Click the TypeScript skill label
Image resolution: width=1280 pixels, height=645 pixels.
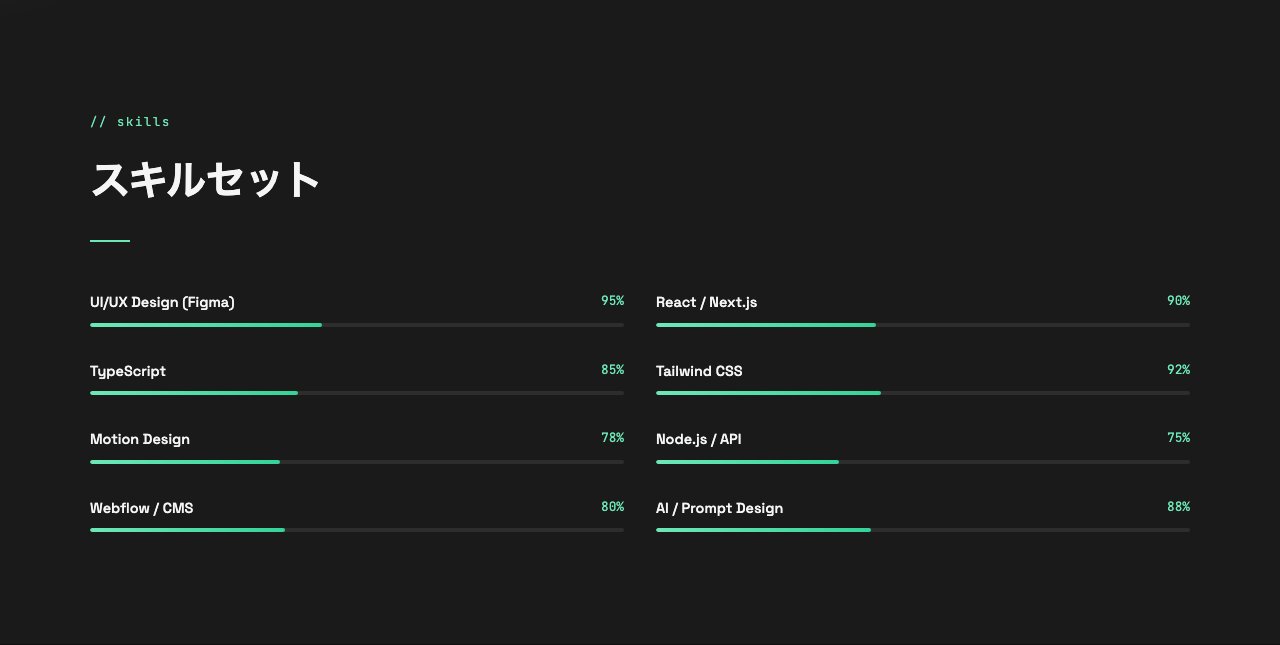pos(128,371)
